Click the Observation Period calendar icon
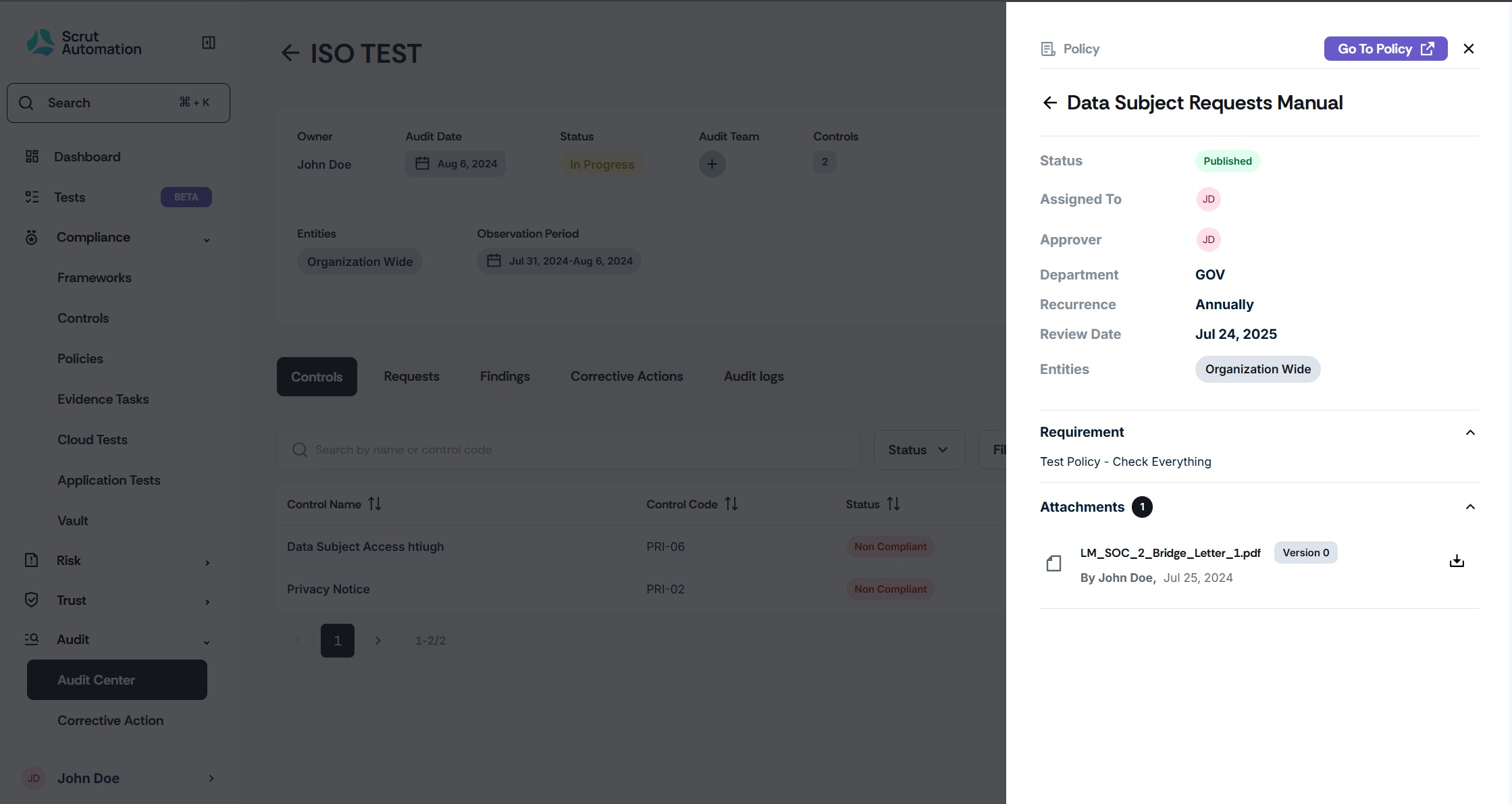This screenshot has height=804, width=1512. [x=494, y=261]
